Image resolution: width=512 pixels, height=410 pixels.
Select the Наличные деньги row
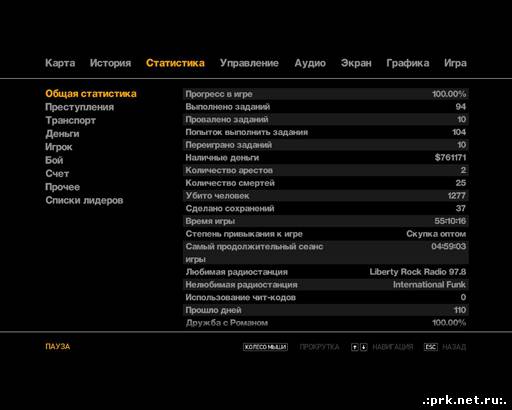tap(326, 157)
